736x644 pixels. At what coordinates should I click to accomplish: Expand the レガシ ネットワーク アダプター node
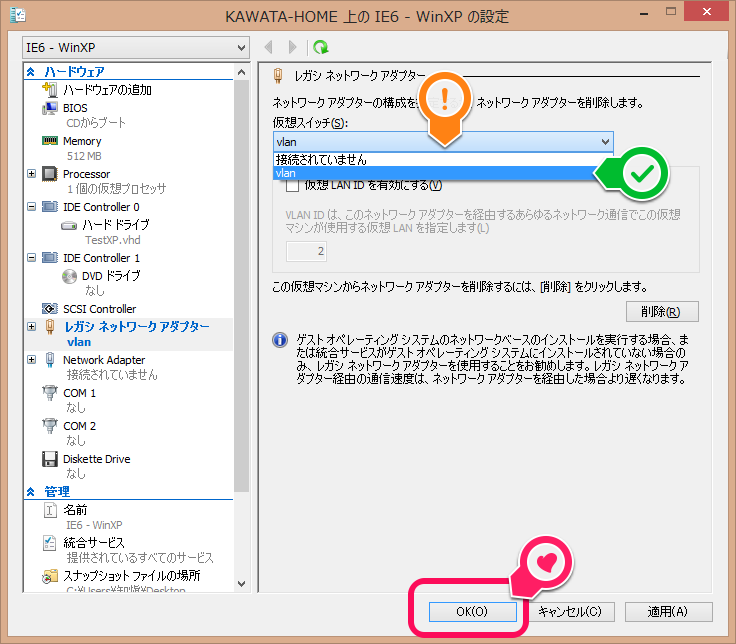(x=31, y=326)
